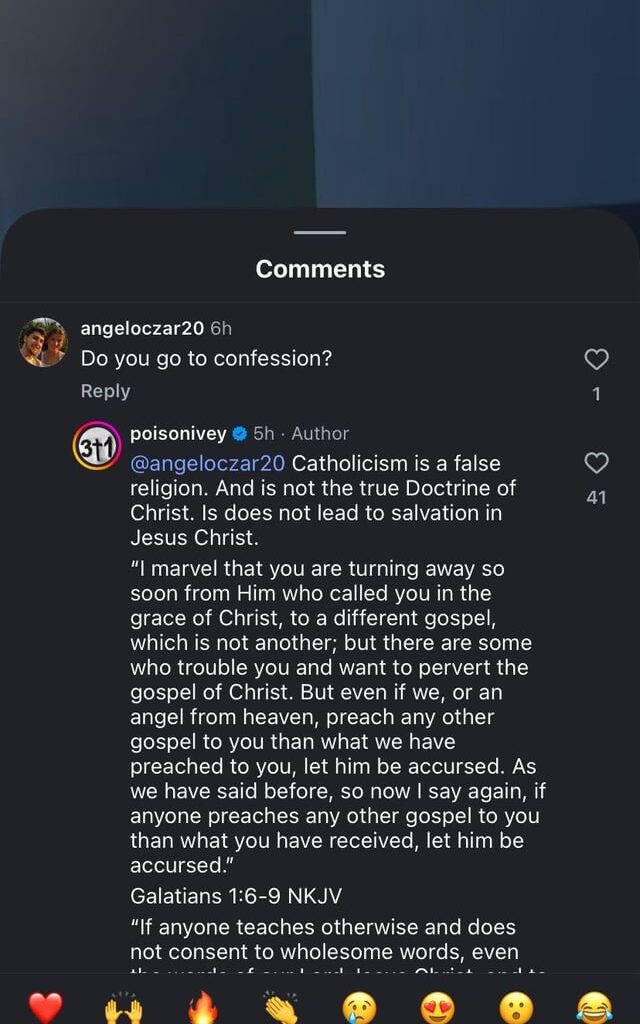Visit poisonivey's profile via username
640x1024 pixels.
pyautogui.click(x=176, y=434)
